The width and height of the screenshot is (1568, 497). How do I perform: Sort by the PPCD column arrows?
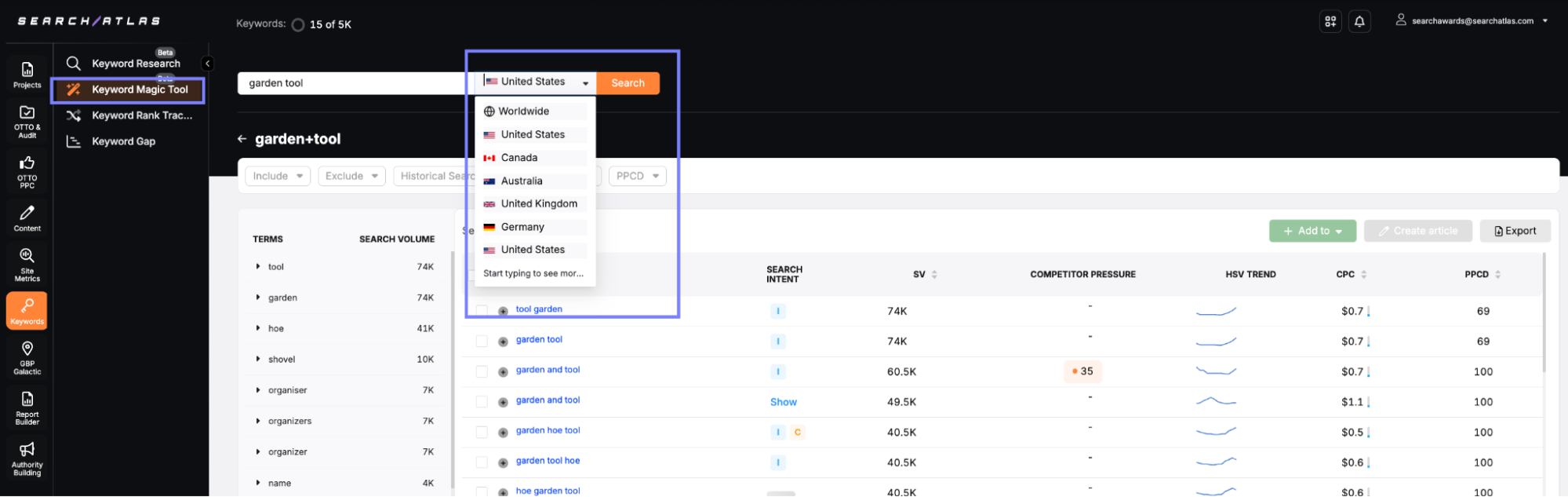[x=1498, y=275]
